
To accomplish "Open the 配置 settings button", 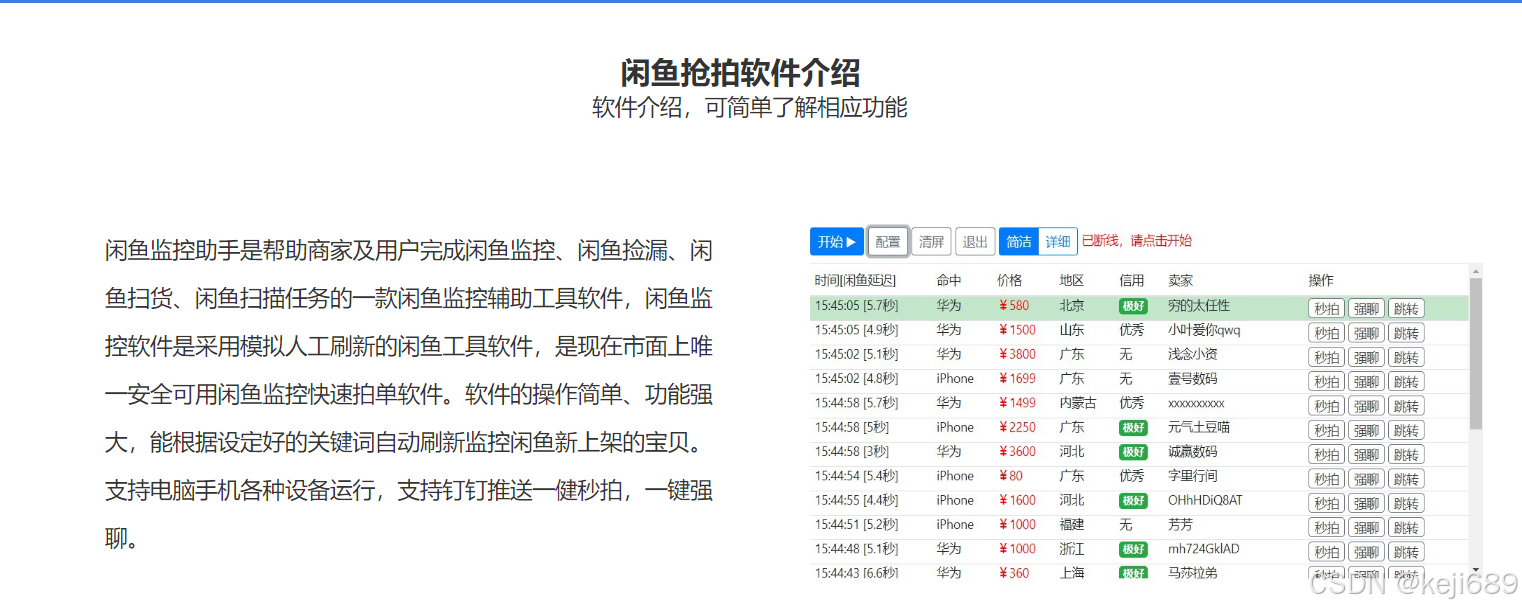I will [x=888, y=241].
